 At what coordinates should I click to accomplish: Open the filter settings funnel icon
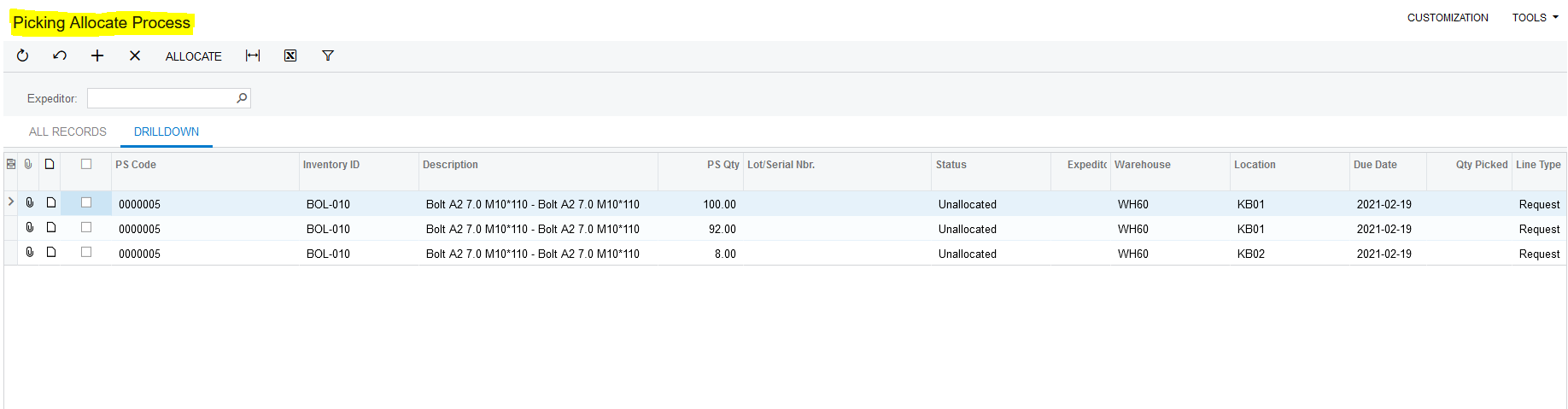coord(328,56)
